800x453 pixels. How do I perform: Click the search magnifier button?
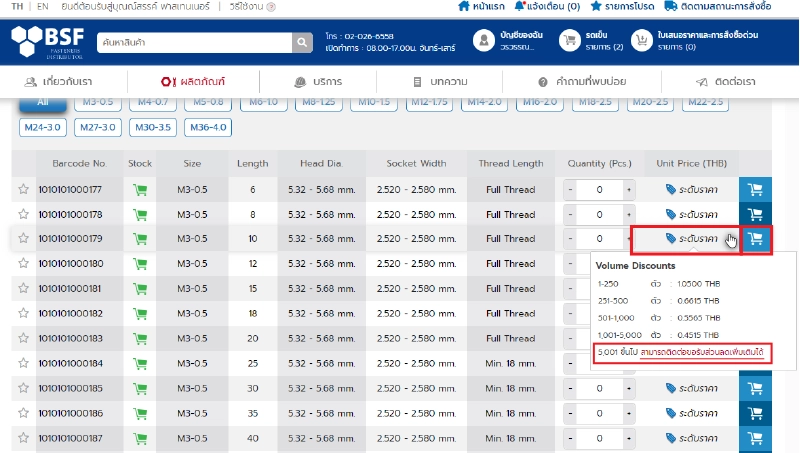(x=303, y=42)
